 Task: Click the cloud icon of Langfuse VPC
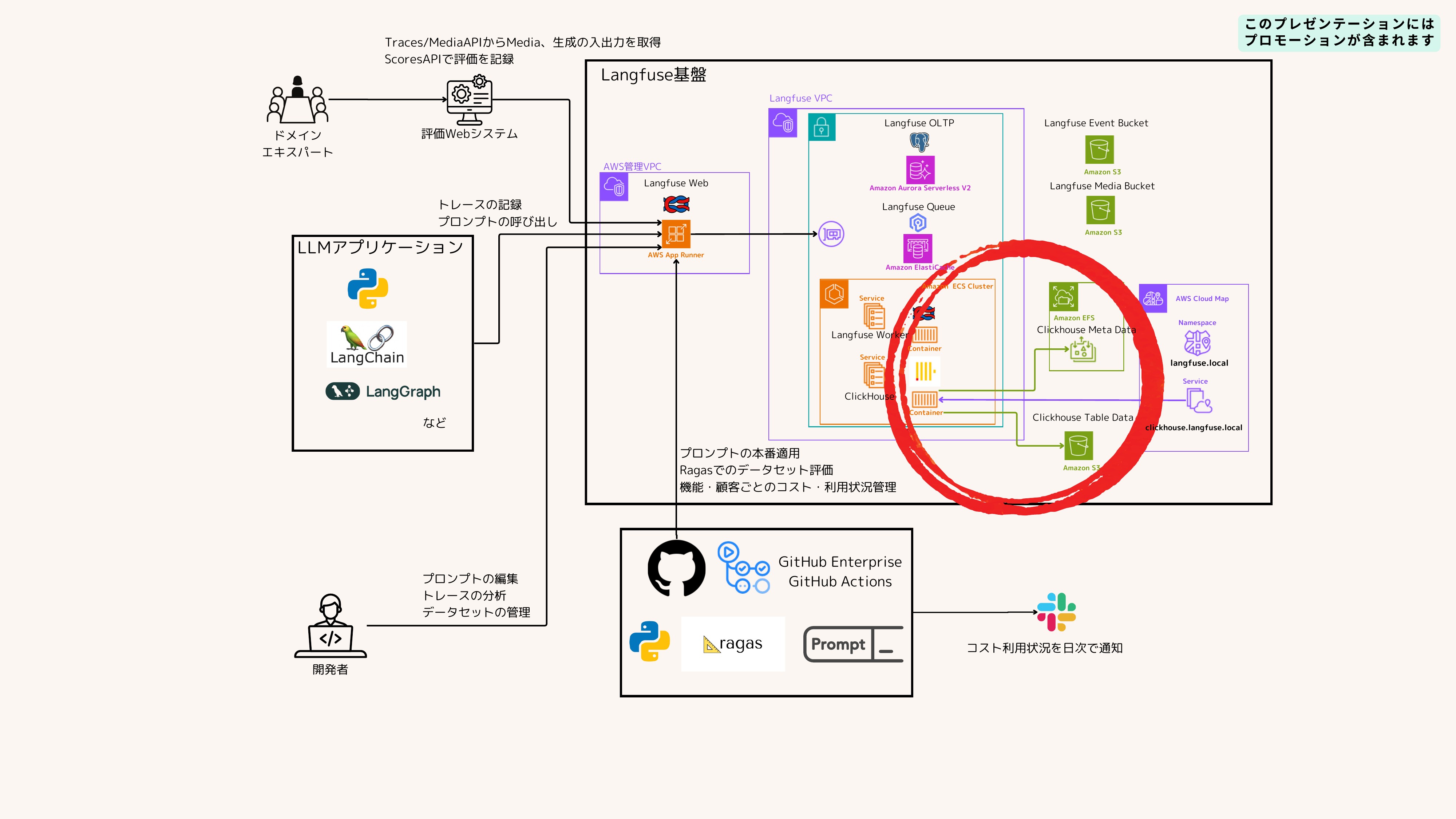783,123
